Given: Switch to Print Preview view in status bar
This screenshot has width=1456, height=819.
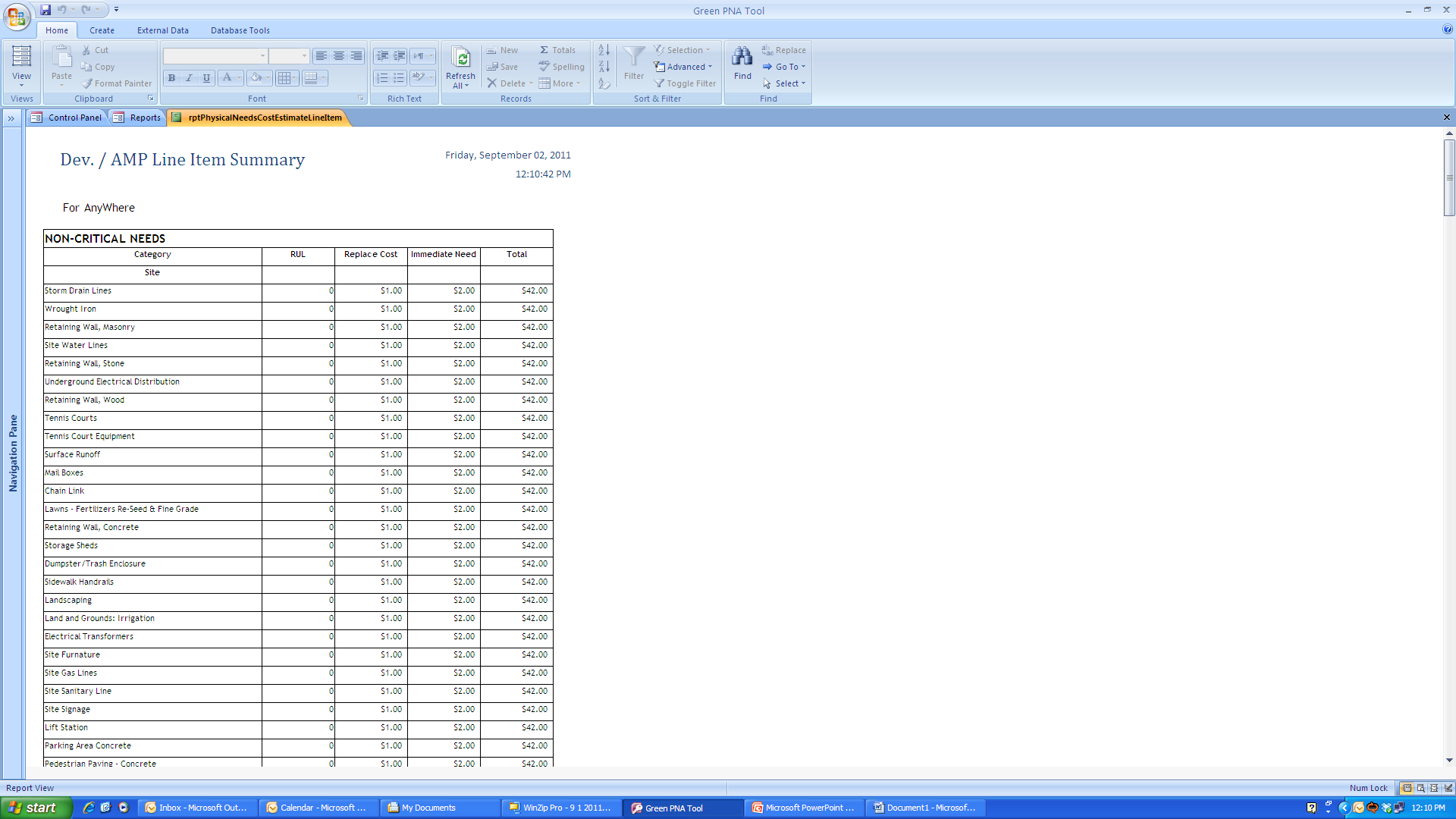Looking at the screenshot, I should 1420,788.
